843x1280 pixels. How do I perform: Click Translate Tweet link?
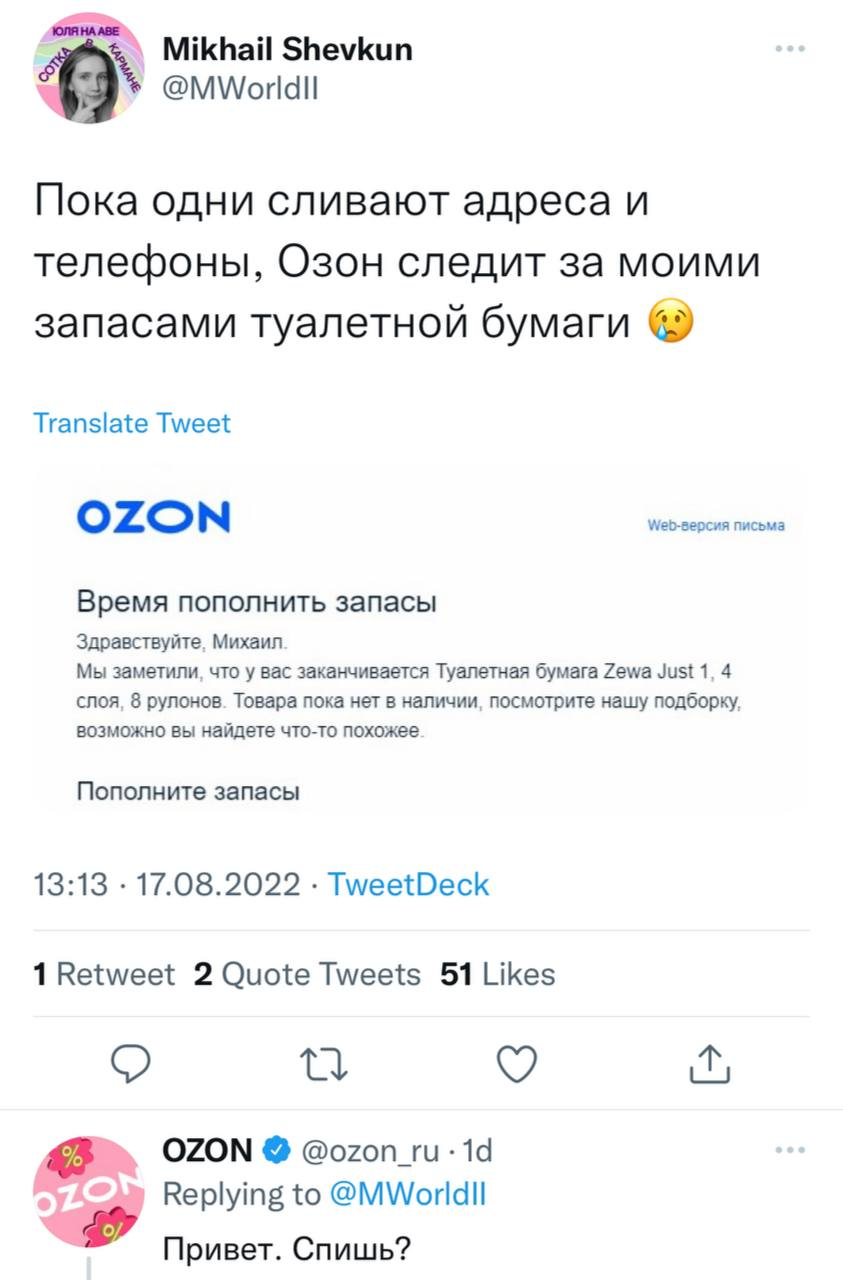132,423
